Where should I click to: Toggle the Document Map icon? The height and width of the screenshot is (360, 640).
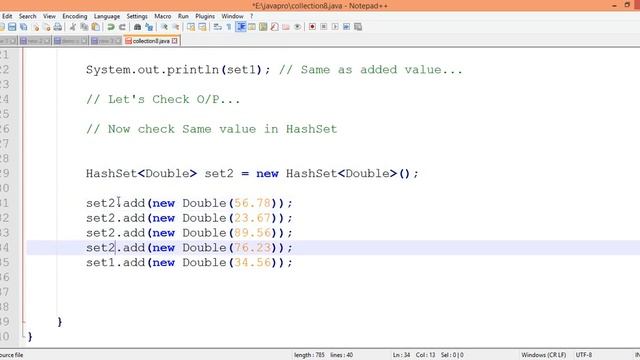coord(263,27)
